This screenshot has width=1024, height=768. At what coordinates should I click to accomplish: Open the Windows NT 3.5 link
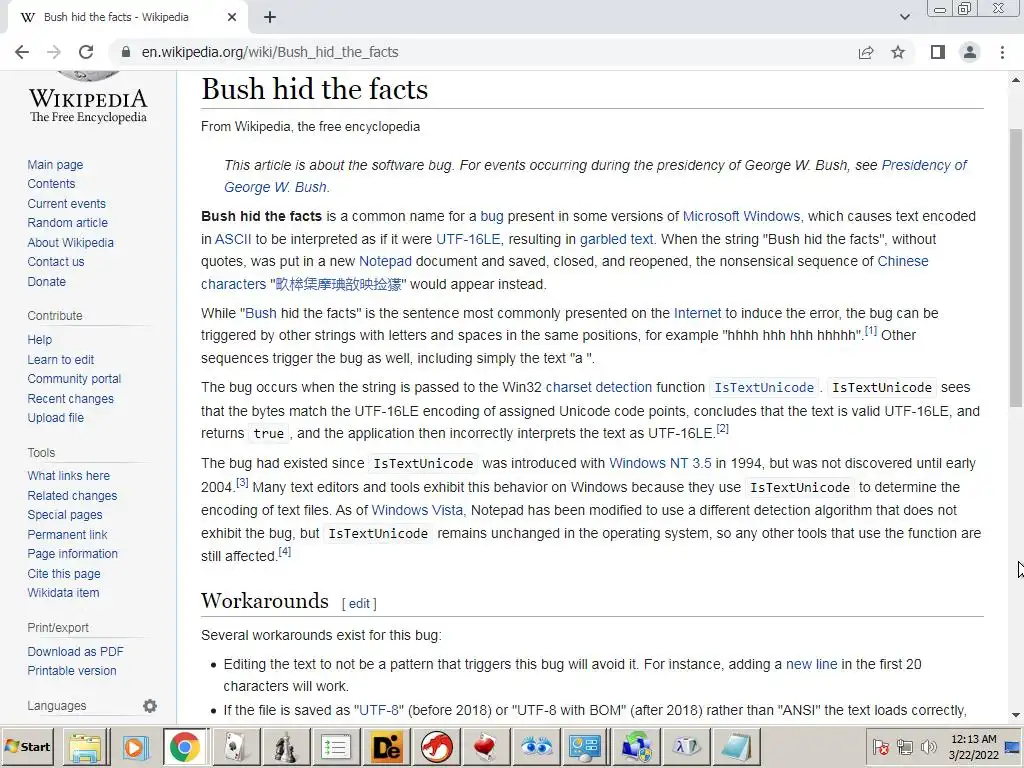[x=660, y=463]
